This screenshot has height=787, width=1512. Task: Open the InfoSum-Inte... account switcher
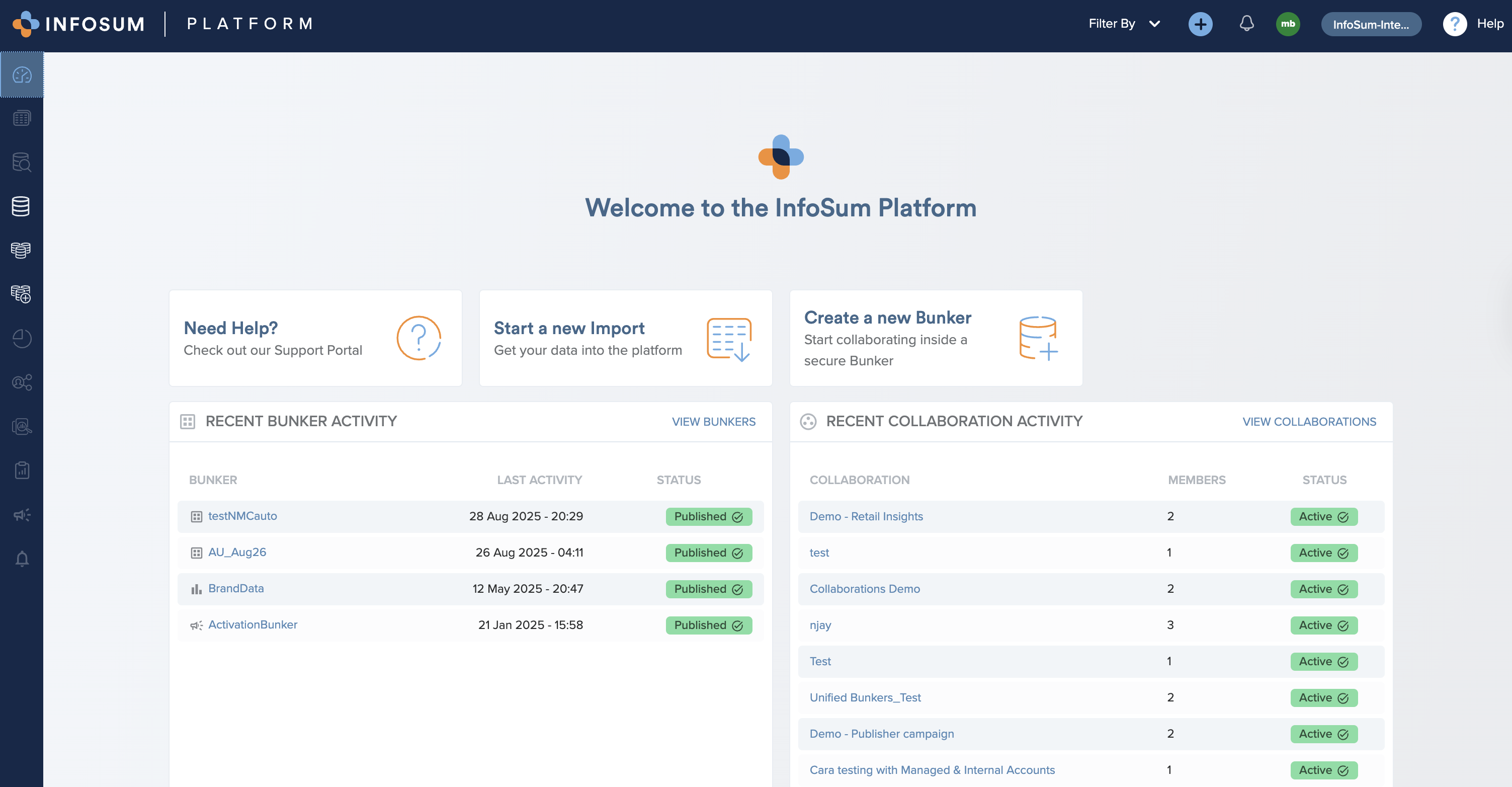click(x=1371, y=24)
